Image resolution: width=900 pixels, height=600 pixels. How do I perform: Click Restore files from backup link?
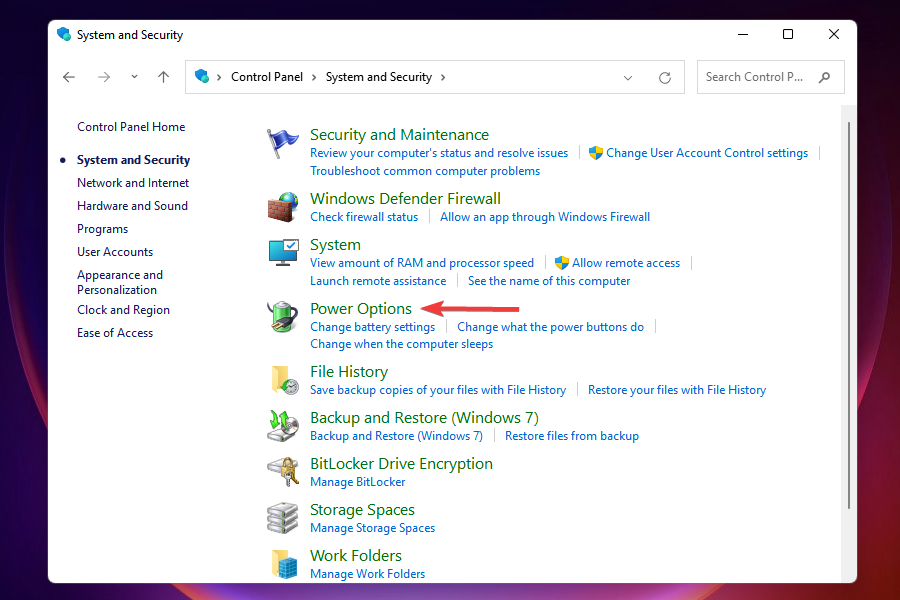click(572, 436)
